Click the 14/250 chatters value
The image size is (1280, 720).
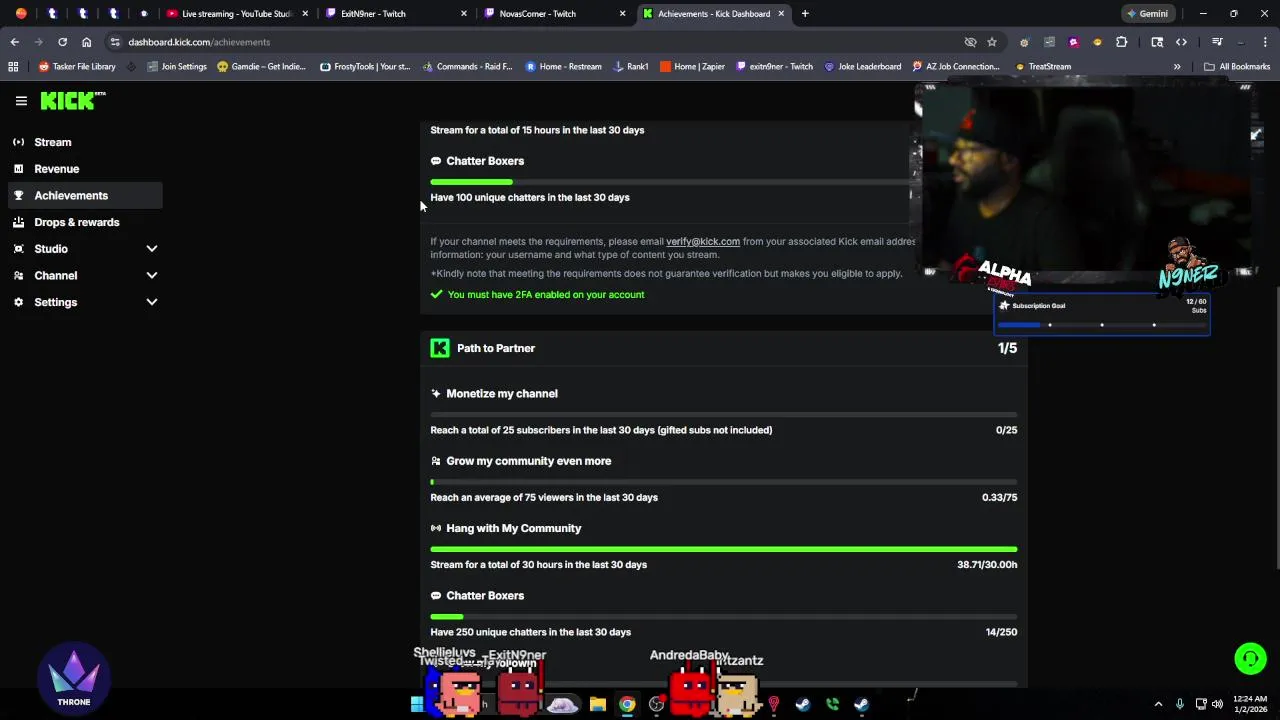click(x=1001, y=632)
